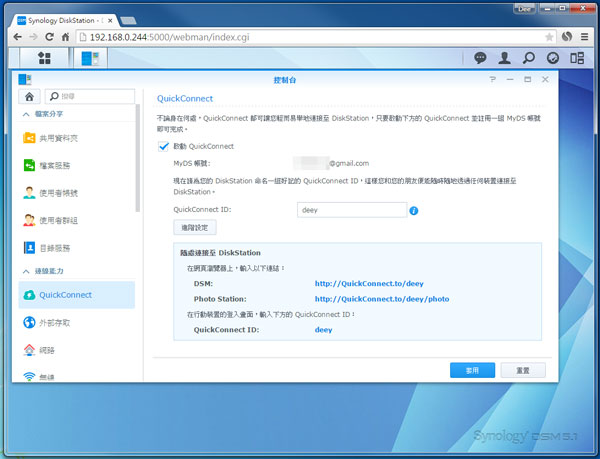600x459 pixels.
Task: Click the DSM search magnifier icon
Action: click(528, 58)
